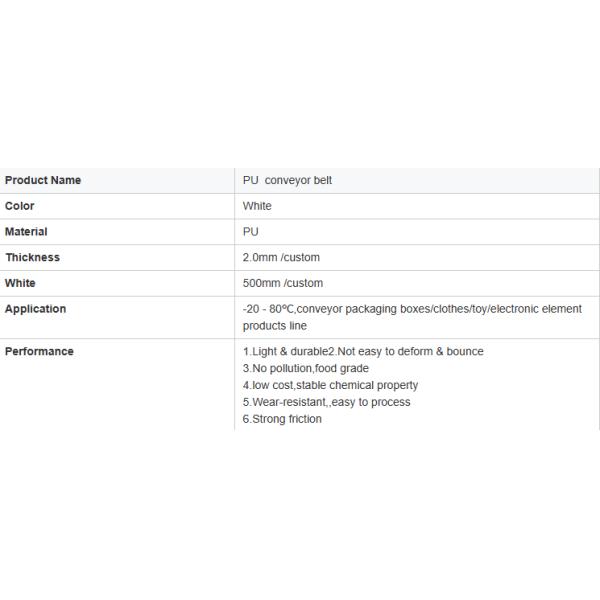
Task: Select the White value in Color row
Action: point(257,206)
